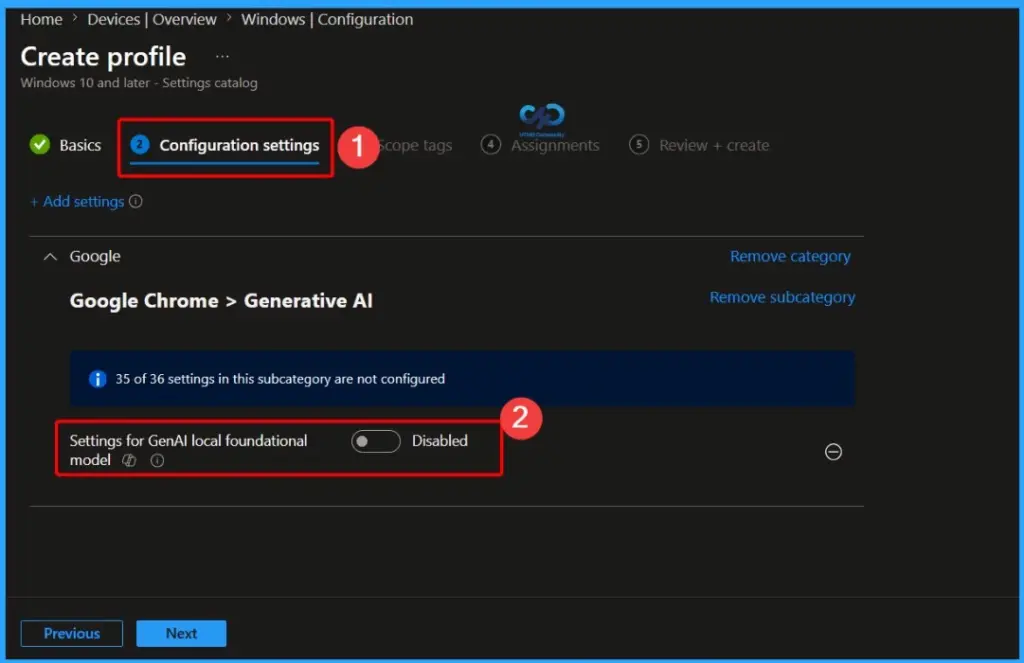Click the Google category heading
This screenshot has width=1024, height=663.
(x=95, y=256)
